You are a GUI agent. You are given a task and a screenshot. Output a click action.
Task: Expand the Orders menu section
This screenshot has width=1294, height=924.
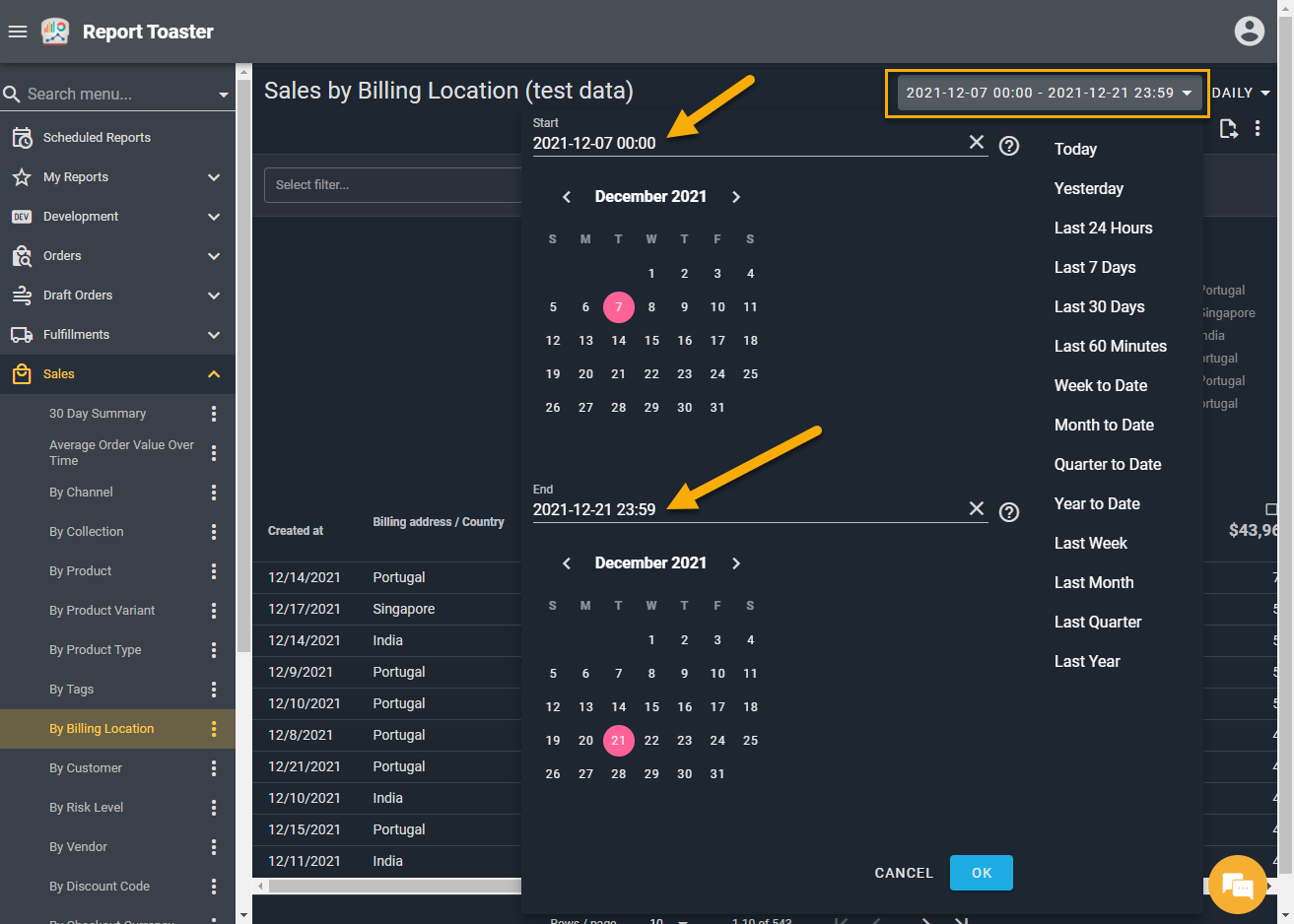coord(214,256)
